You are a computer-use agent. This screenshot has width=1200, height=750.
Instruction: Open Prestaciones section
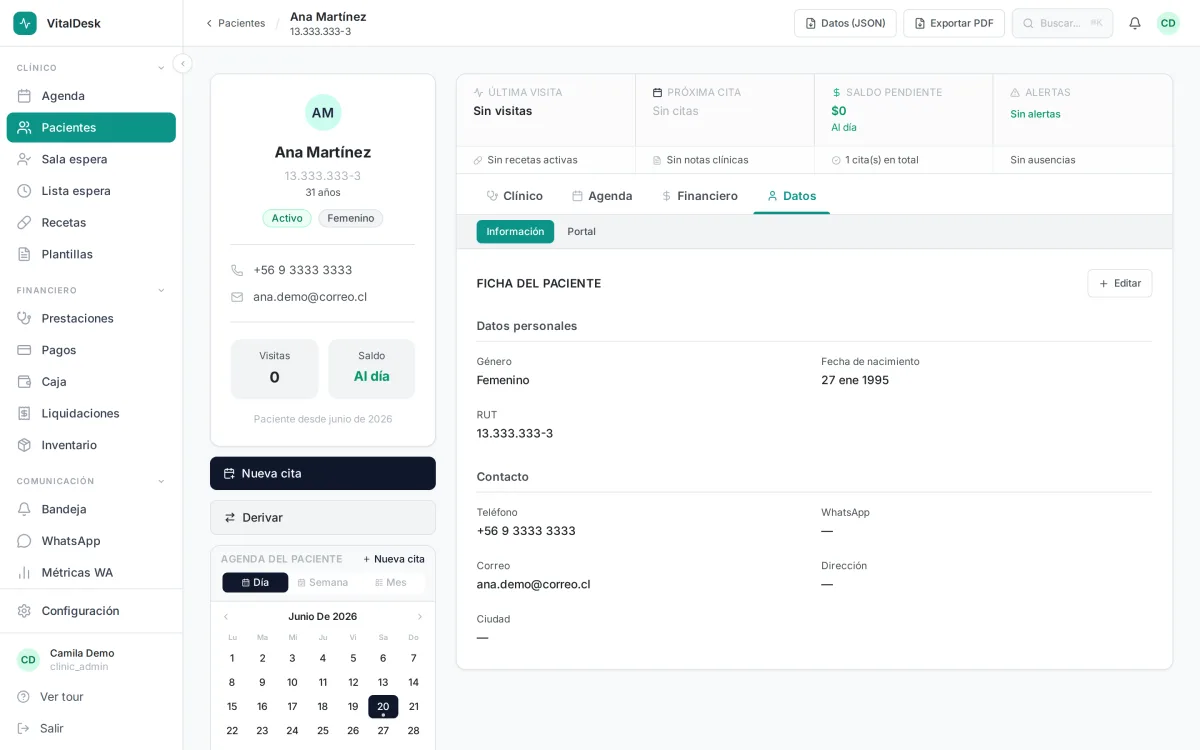91,318
